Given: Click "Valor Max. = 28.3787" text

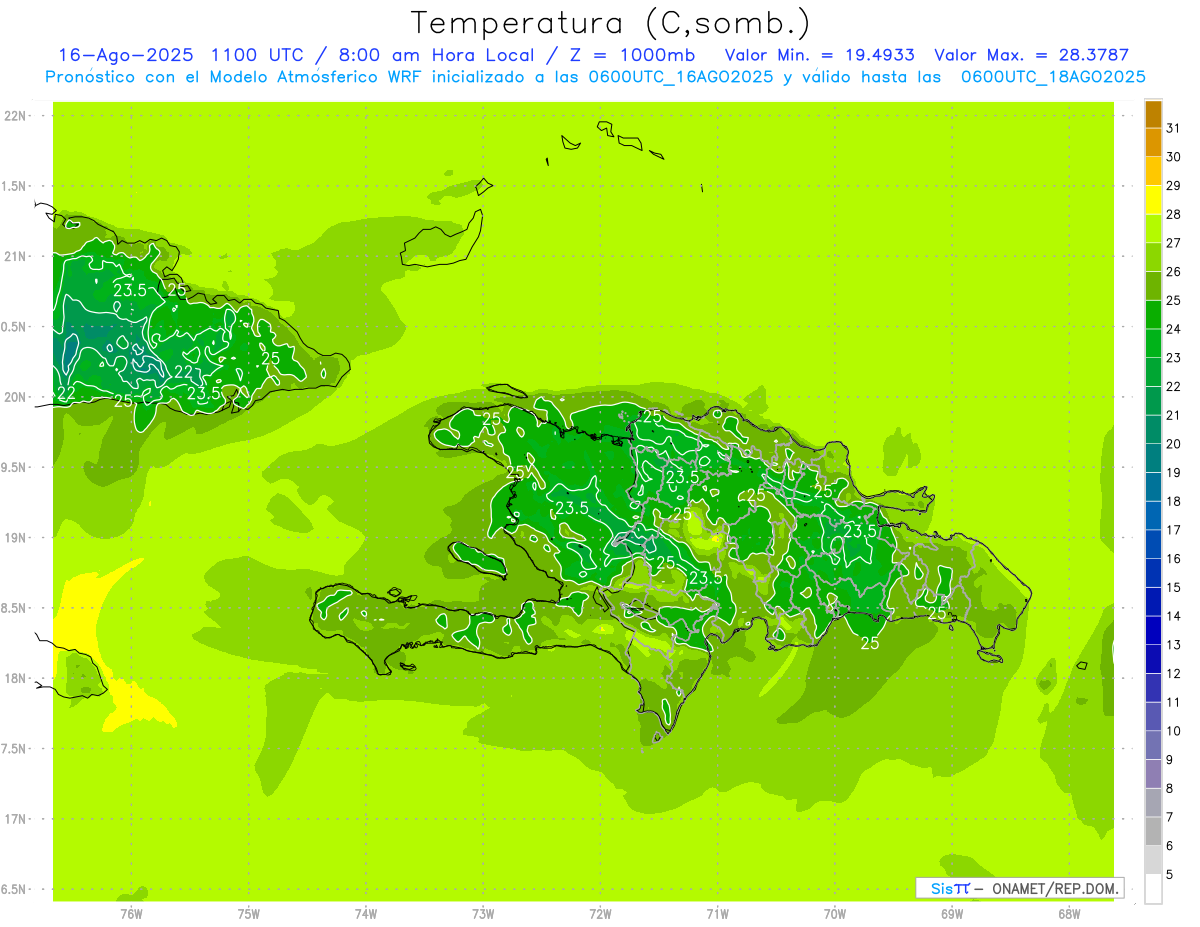Looking at the screenshot, I should coord(1031,55).
